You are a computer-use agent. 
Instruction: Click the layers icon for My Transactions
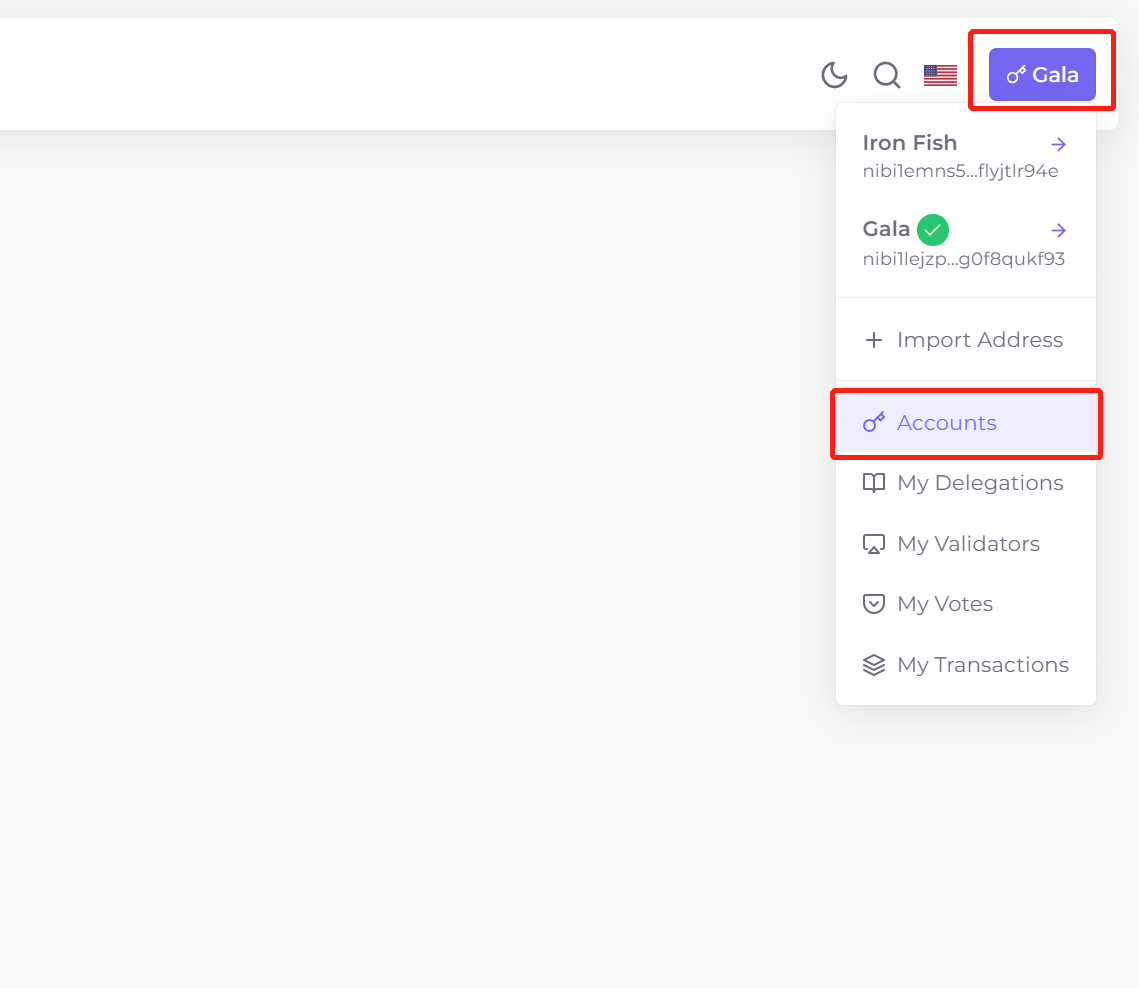[x=874, y=665]
